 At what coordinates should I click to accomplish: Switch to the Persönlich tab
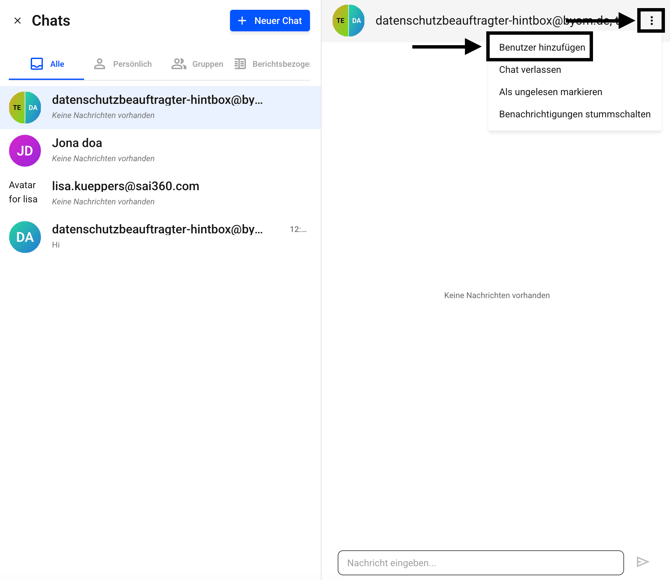(122, 64)
